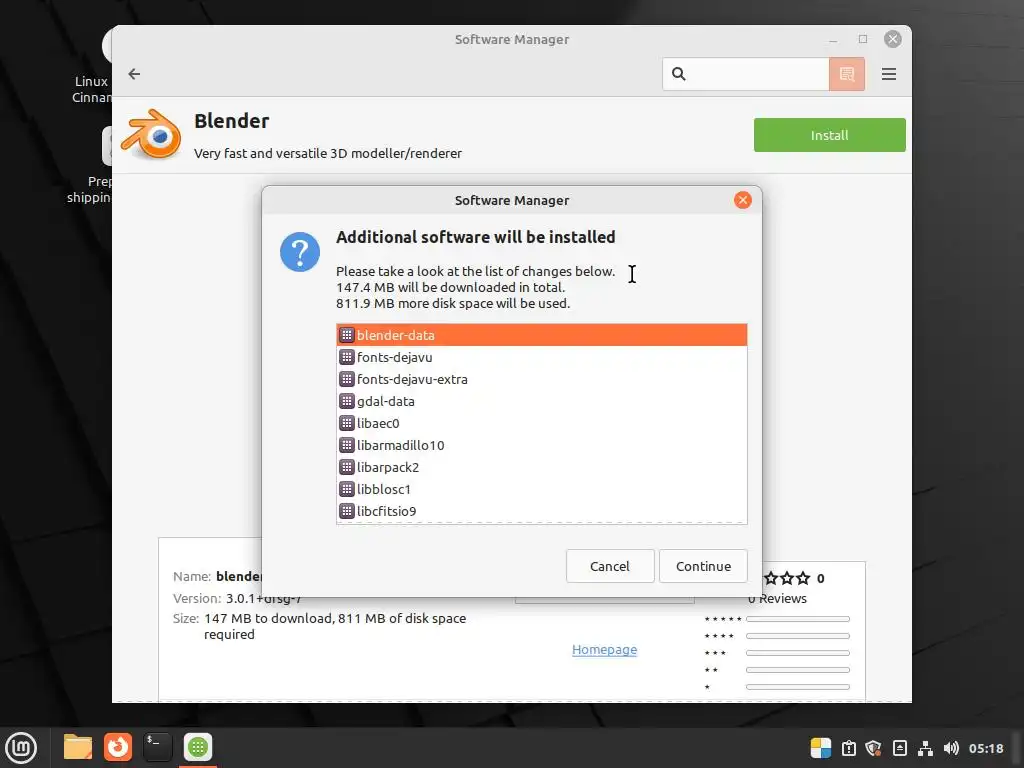The height and width of the screenshot is (768, 1024).
Task: Click the package icon beside gdal-data
Action: pos(347,401)
